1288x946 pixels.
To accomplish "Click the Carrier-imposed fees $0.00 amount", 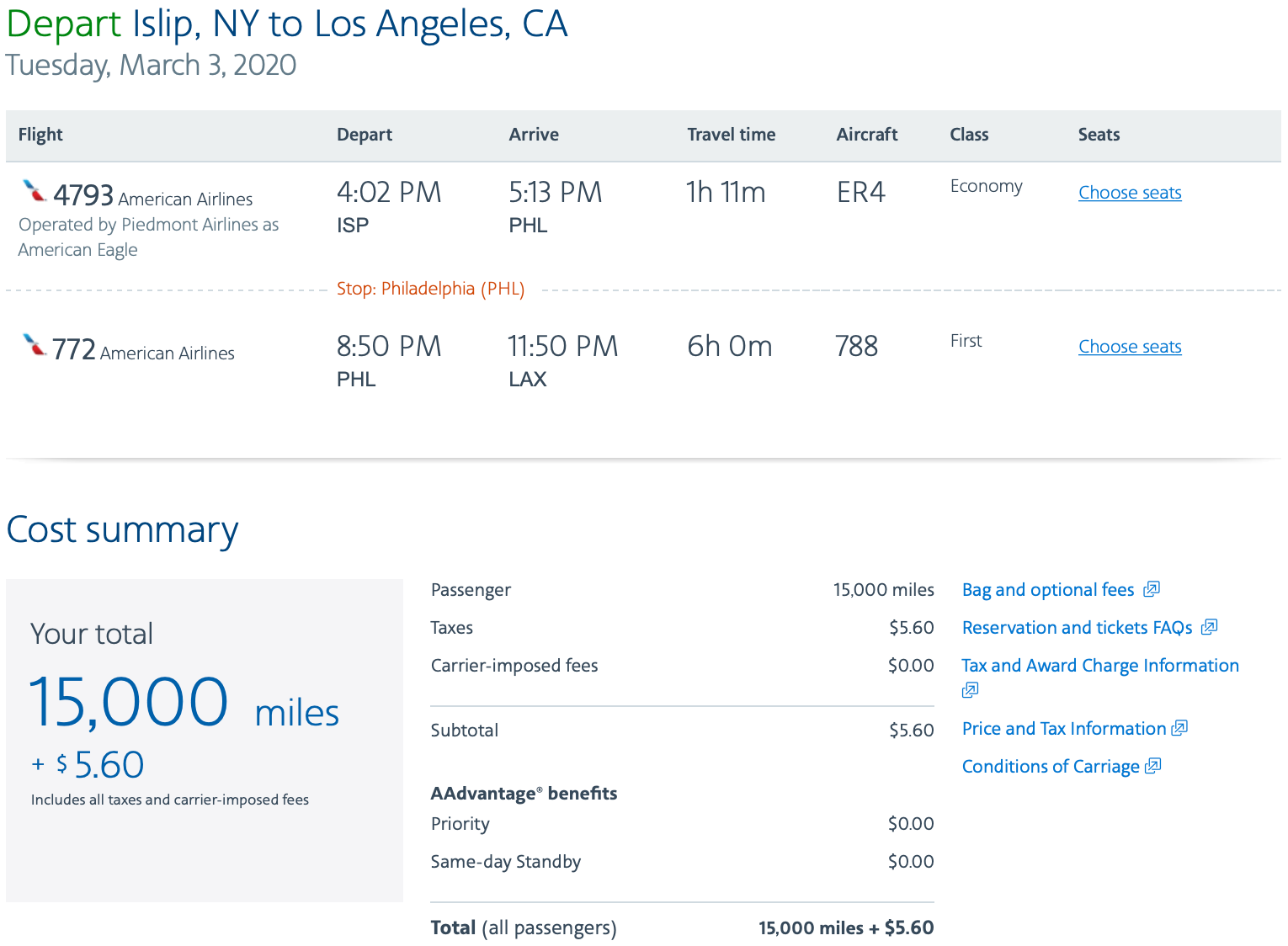I will (x=911, y=666).
